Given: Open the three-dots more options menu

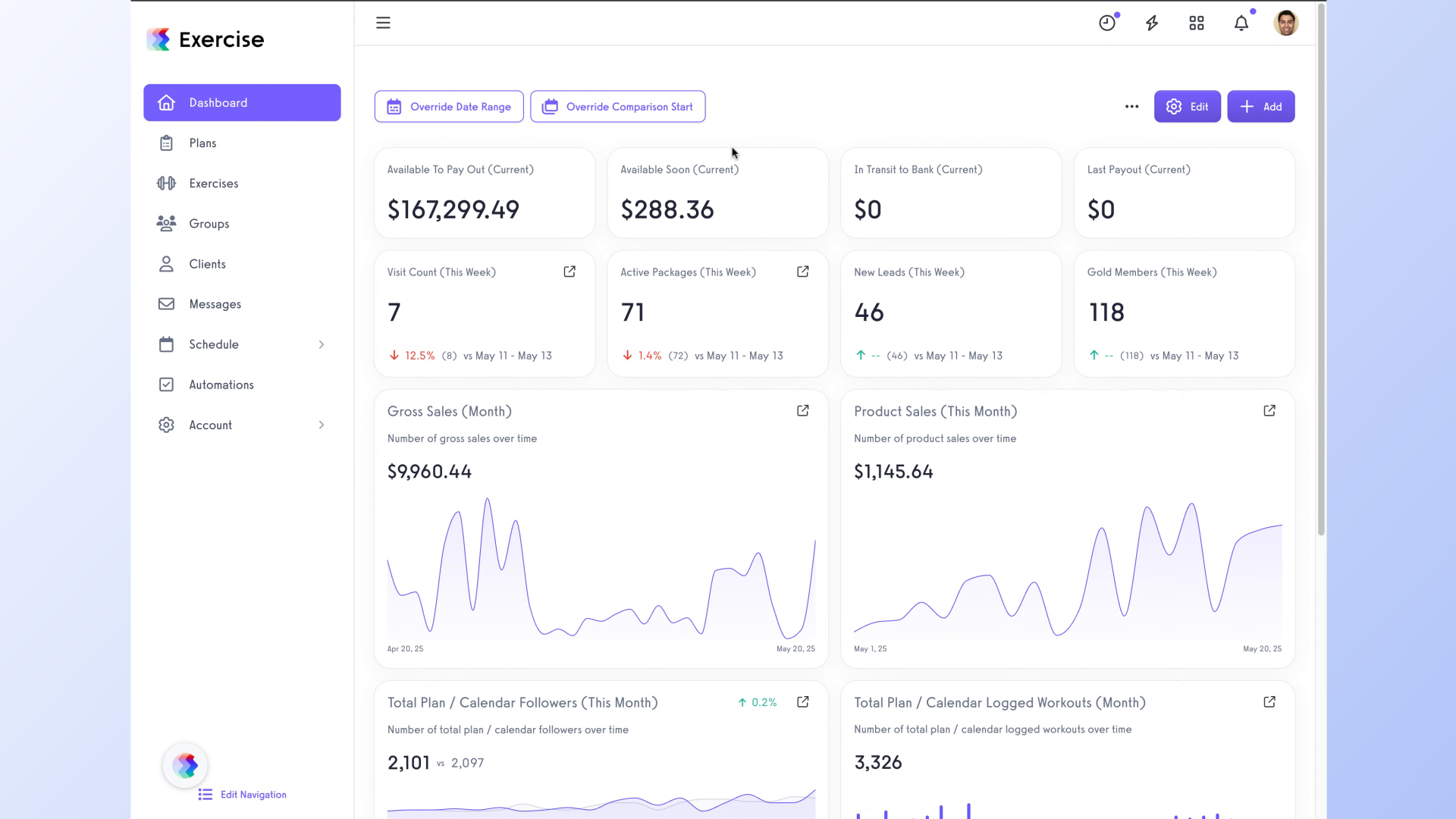Looking at the screenshot, I should tap(1131, 107).
